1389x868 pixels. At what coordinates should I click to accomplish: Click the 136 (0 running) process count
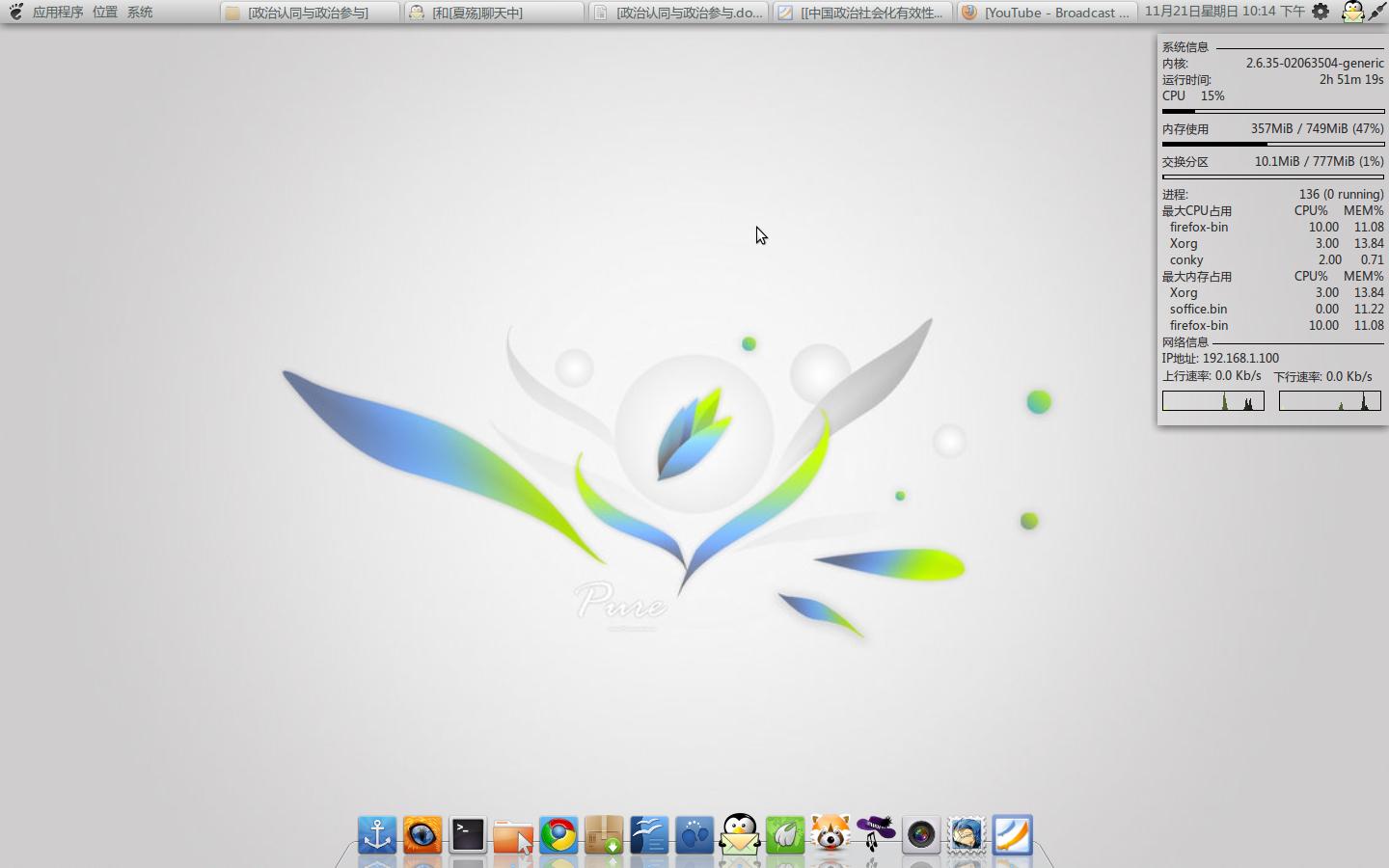pyautogui.click(x=1341, y=194)
